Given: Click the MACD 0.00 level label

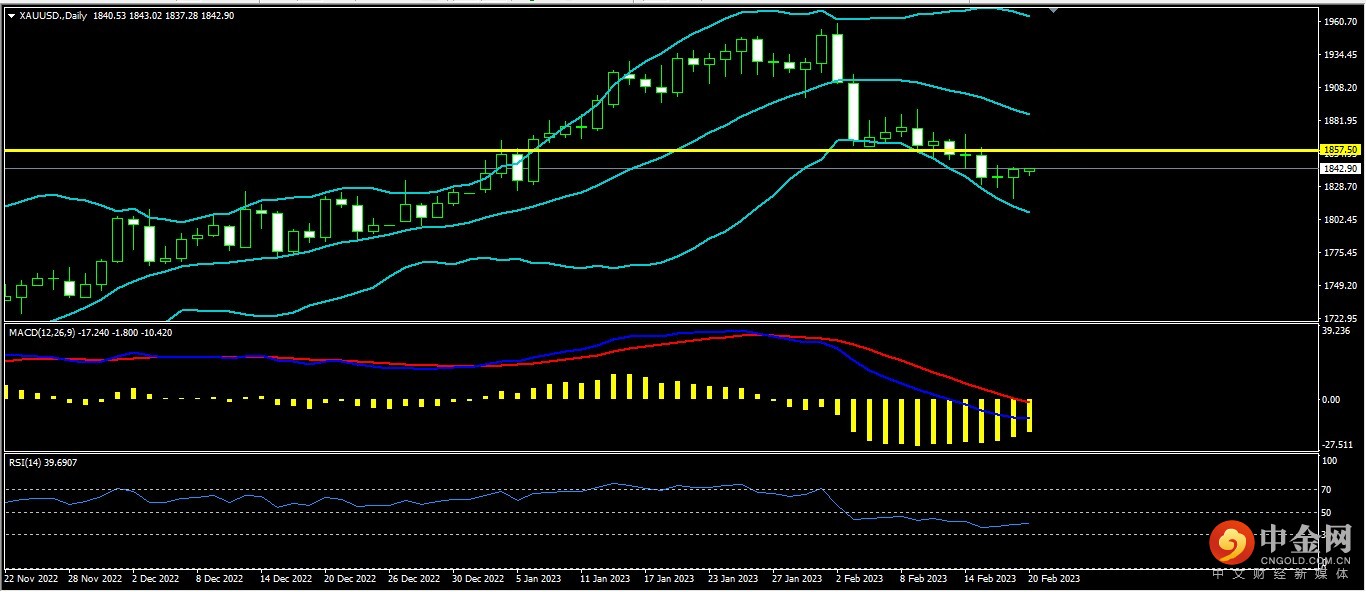Looking at the screenshot, I should click(x=1330, y=399).
